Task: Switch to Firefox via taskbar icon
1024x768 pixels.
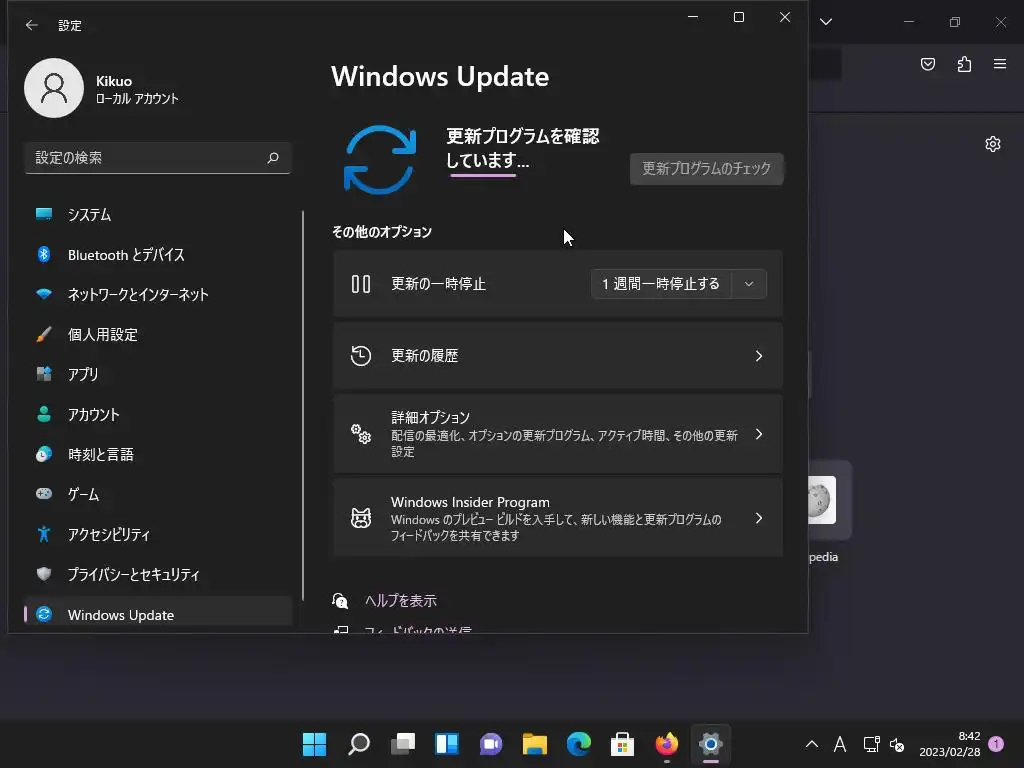Action: point(667,744)
